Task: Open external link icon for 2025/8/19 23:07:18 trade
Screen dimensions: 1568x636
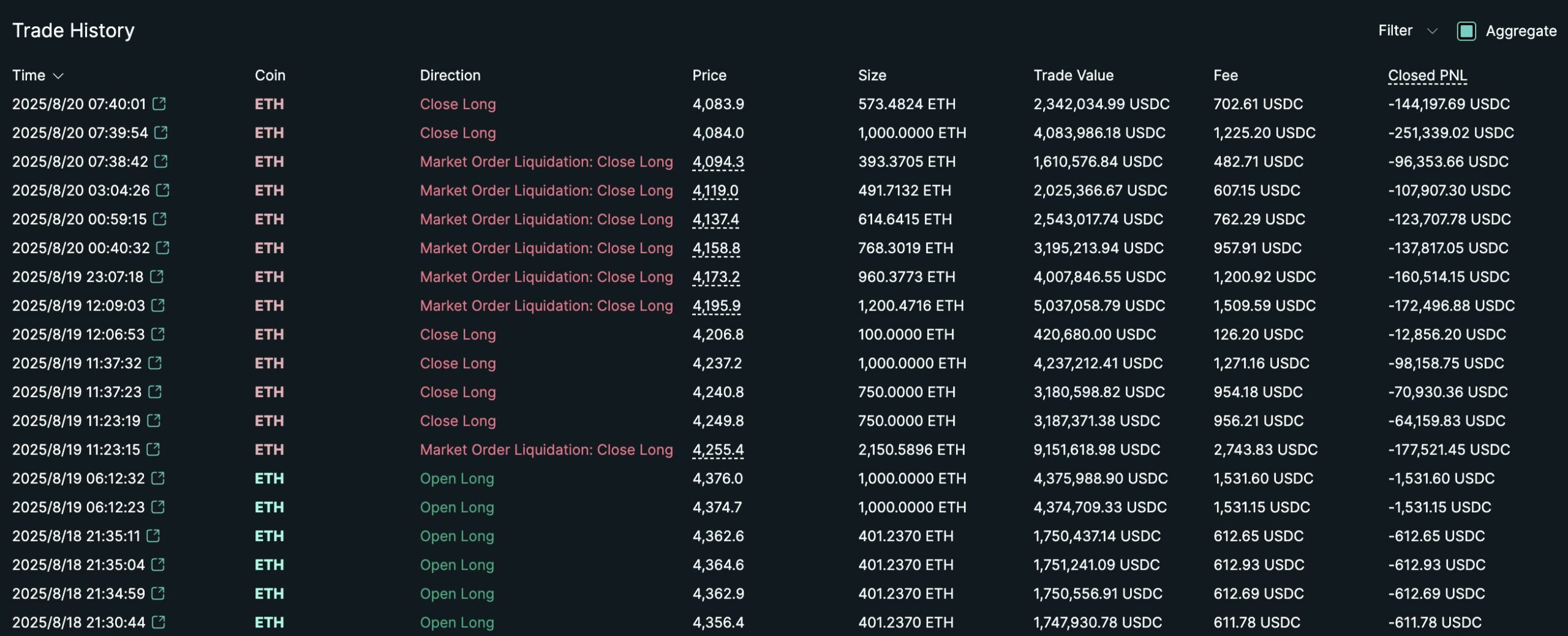Action: pyautogui.click(x=157, y=276)
